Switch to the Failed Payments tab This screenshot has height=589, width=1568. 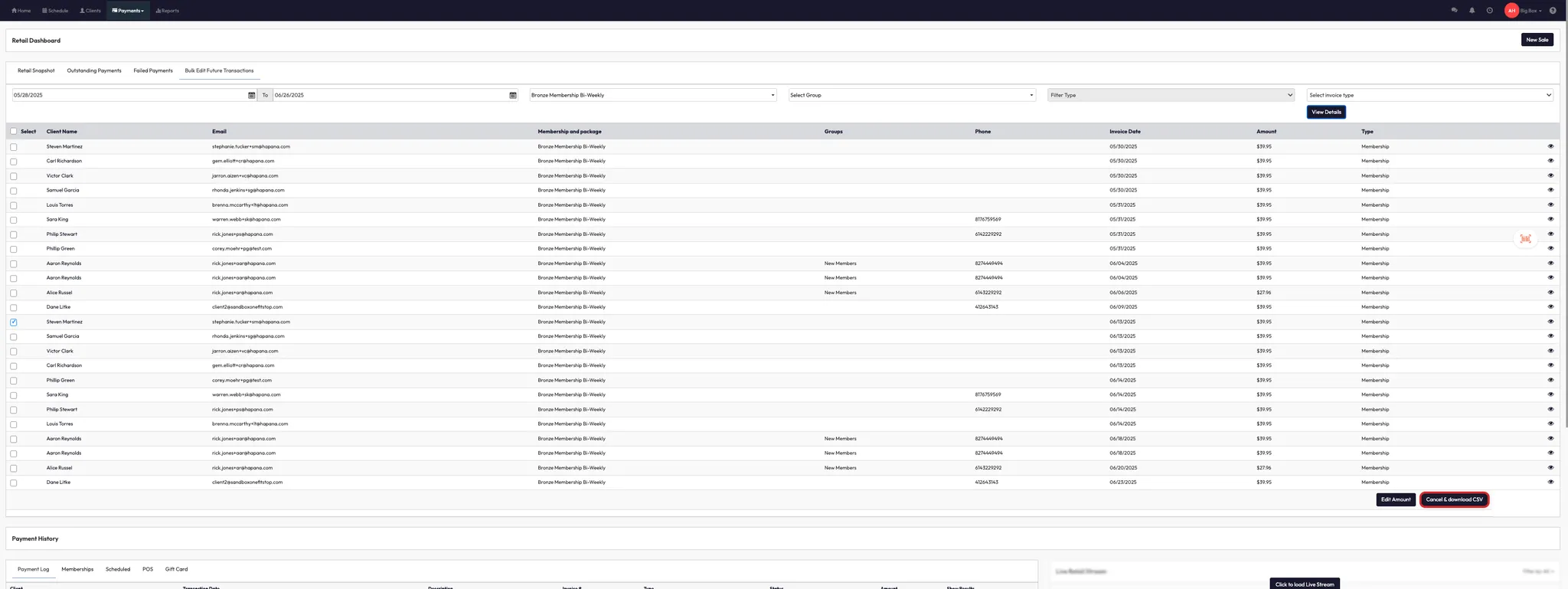(153, 70)
